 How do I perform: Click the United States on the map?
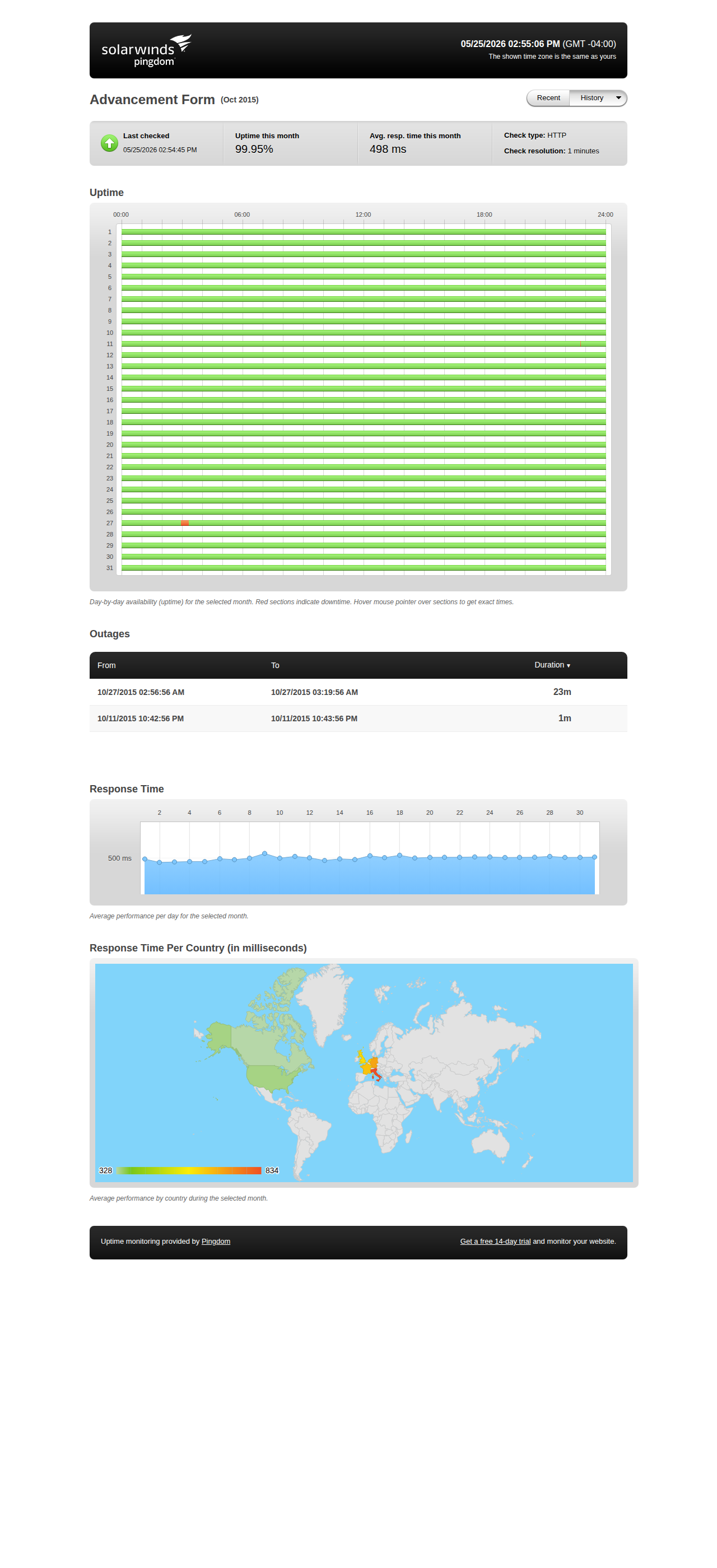[x=271, y=1076]
